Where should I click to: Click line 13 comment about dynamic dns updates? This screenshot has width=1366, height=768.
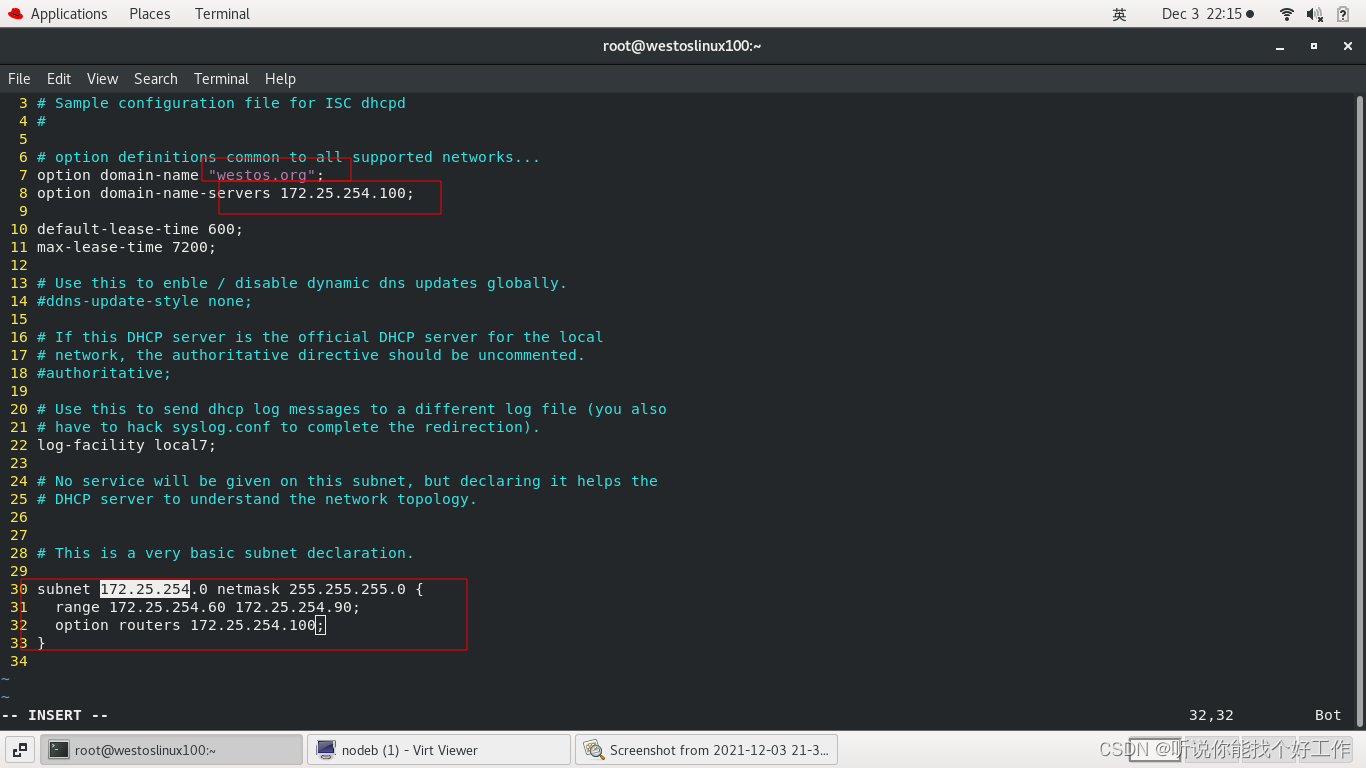tap(302, 283)
